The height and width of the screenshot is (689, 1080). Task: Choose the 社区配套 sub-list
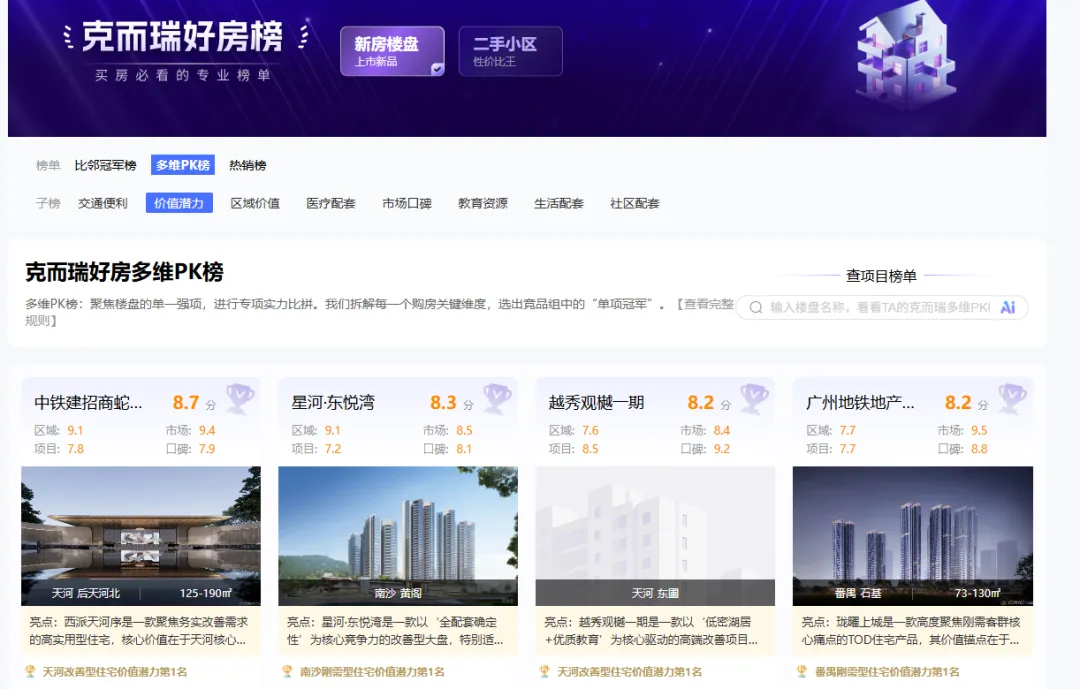[x=634, y=203]
